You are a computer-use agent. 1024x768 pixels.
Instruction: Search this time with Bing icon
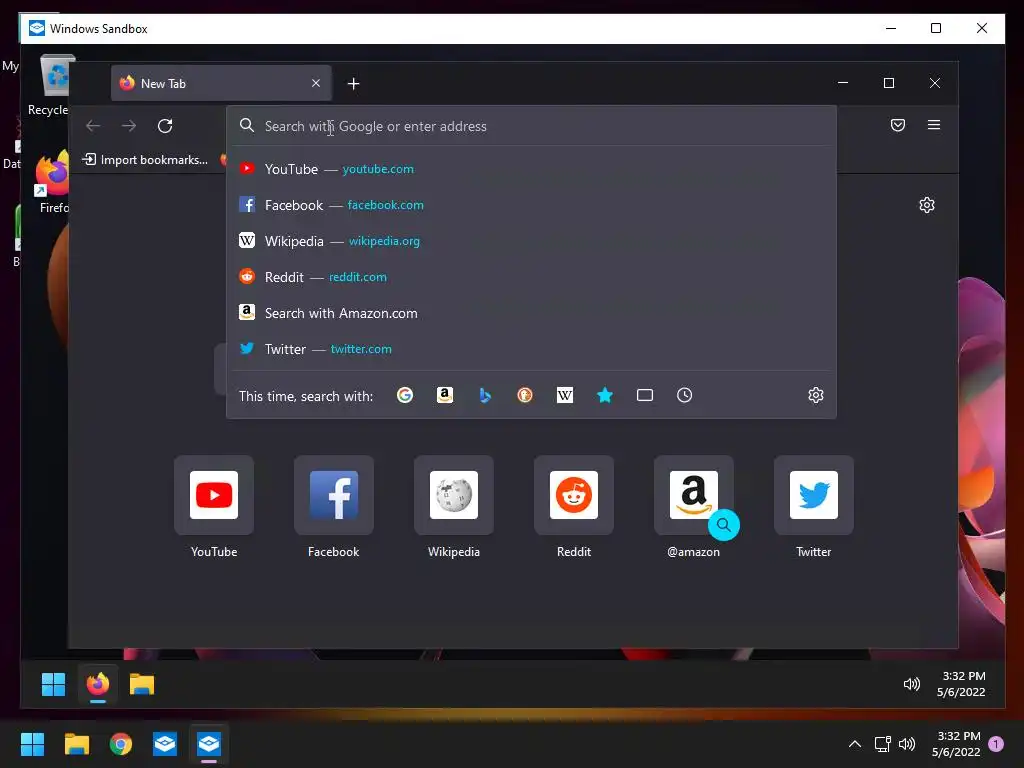point(485,395)
